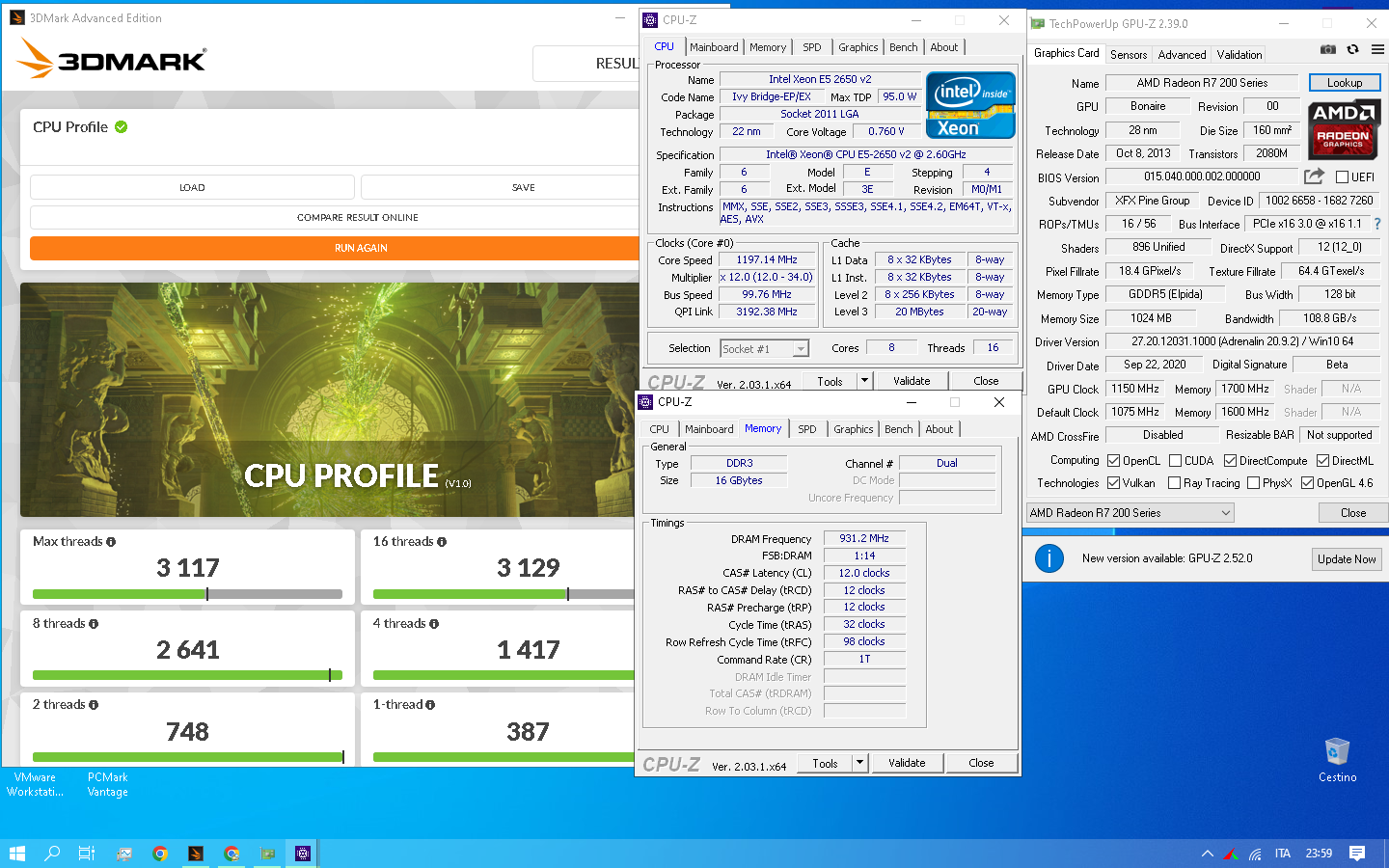1389x868 pixels.
Task: Click the LOAD button in 3DMark
Action: coord(192,187)
